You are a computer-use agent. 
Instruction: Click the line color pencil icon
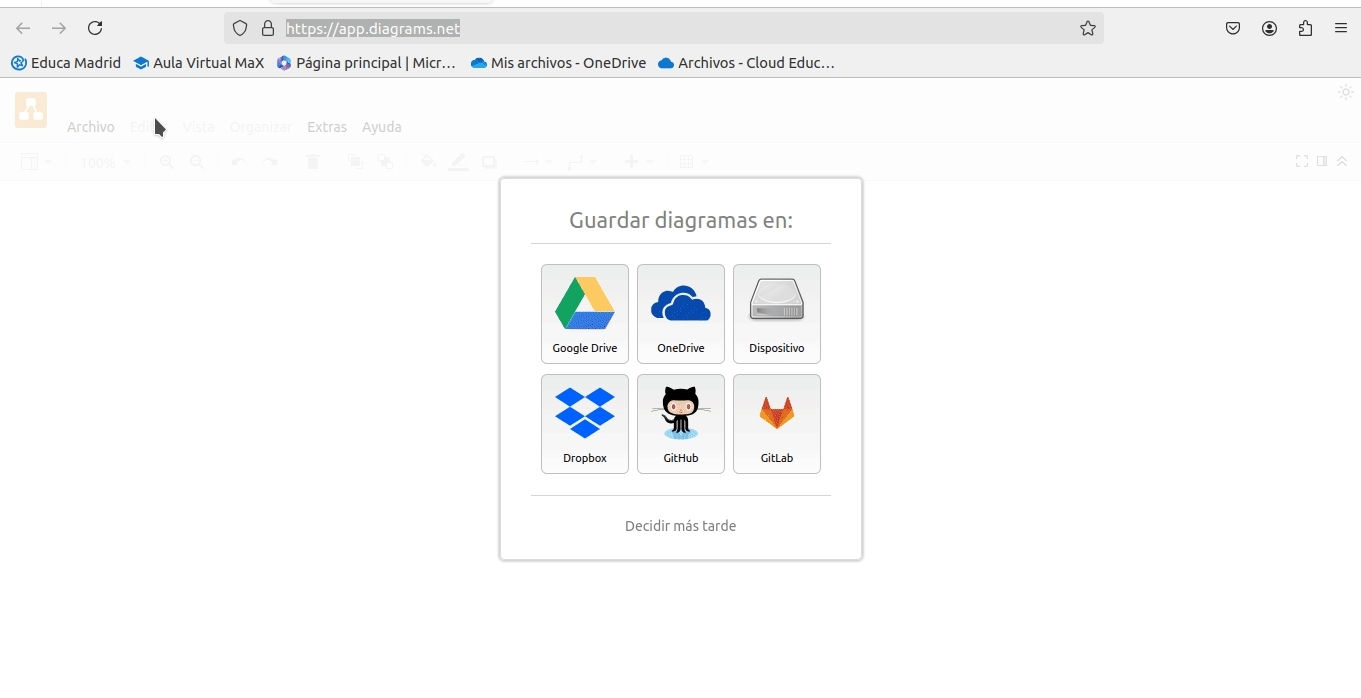coord(458,162)
